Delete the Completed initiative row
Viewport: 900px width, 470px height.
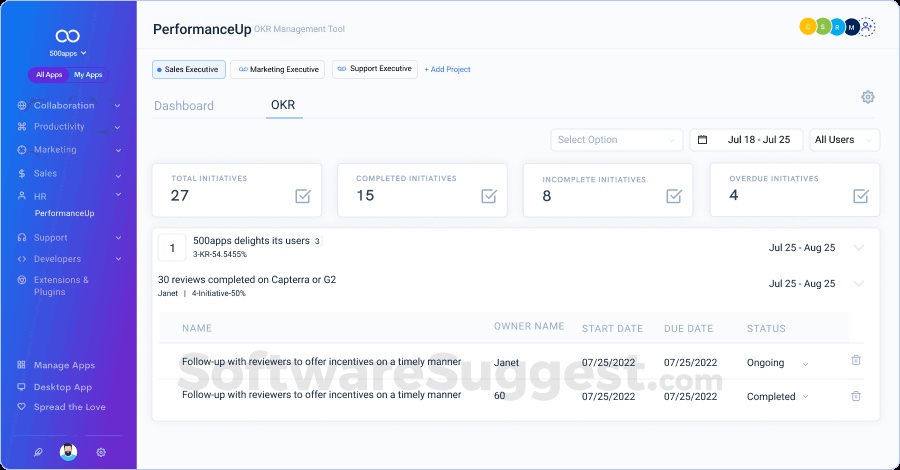click(x=856, y=396)
